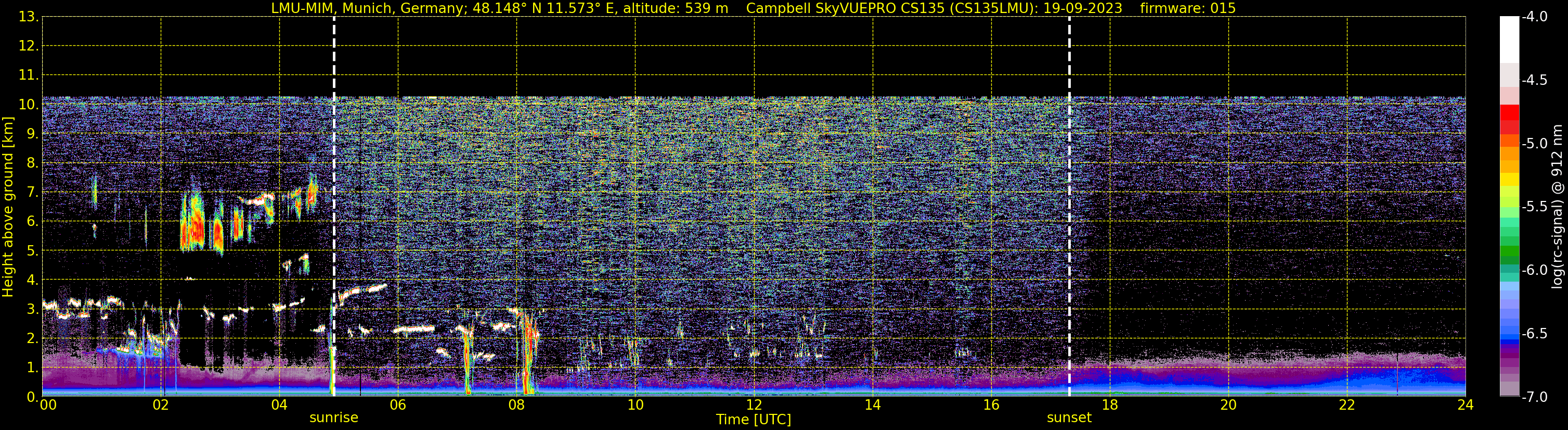Click the '22' time axis tick label
This screenshot has height=430, width=1568.
[x=1347, y=405]
